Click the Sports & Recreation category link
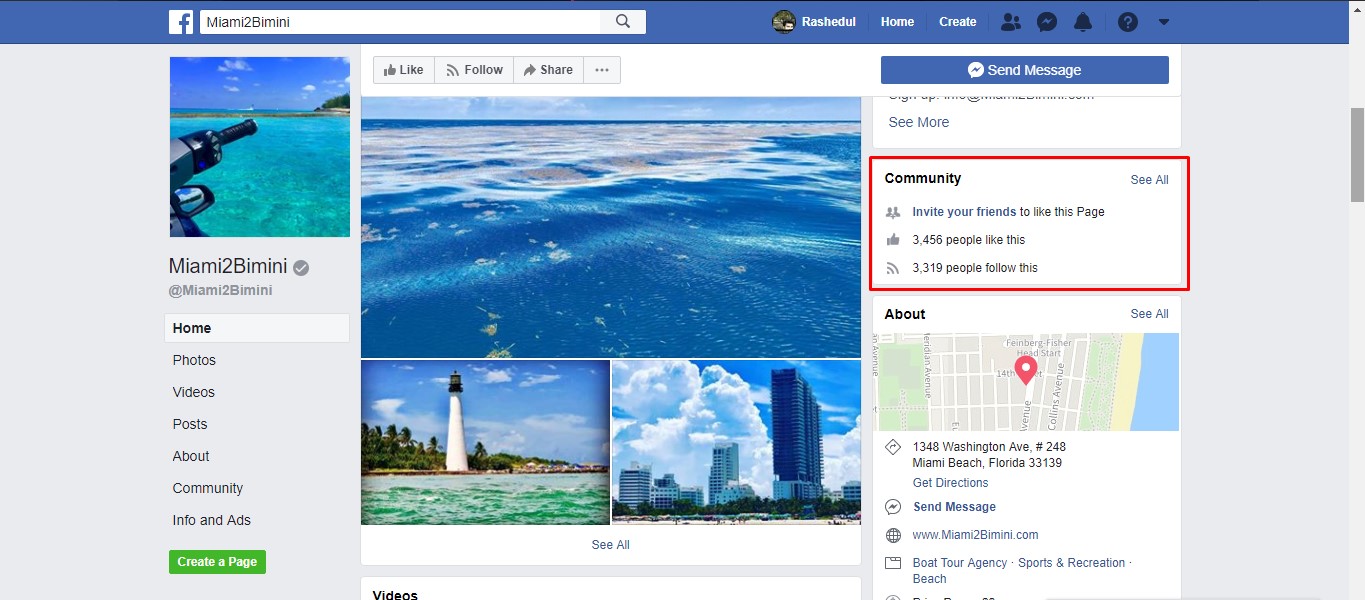 (x=1072, y=563)
